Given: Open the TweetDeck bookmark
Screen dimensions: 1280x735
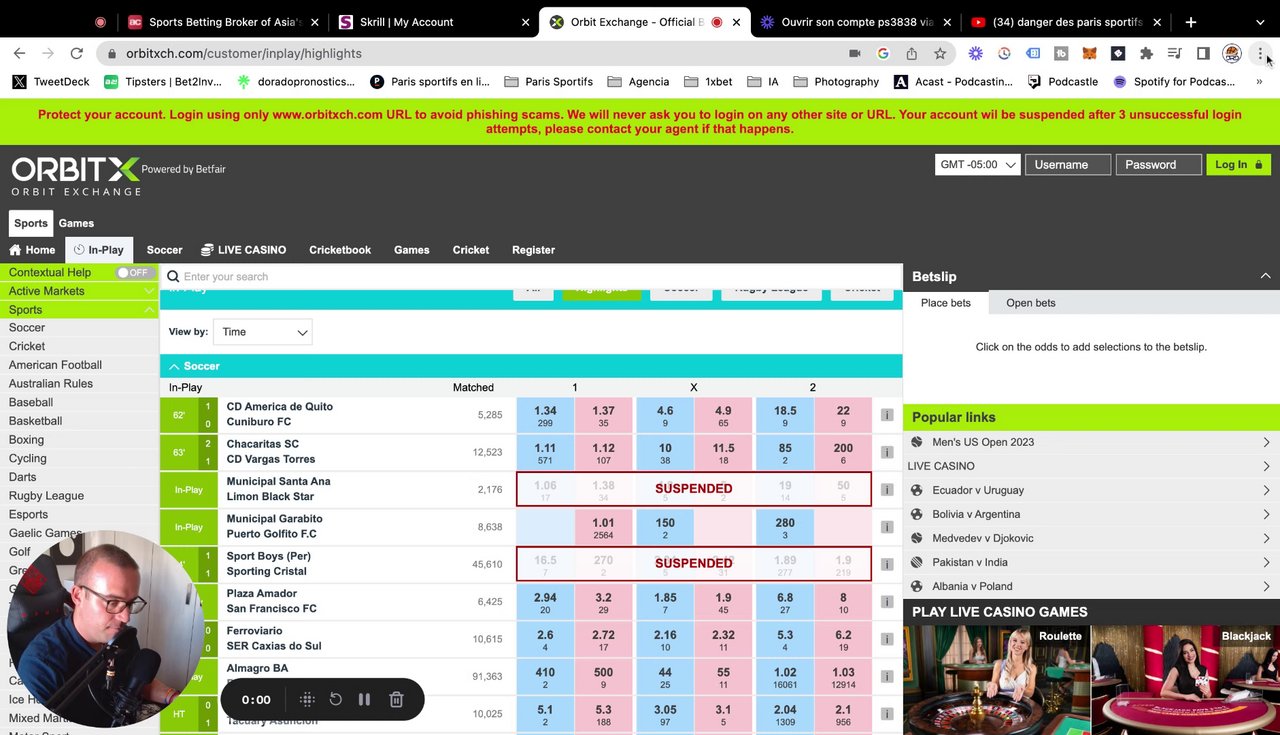Looking at the screenshot, I should tap(51, 82).
